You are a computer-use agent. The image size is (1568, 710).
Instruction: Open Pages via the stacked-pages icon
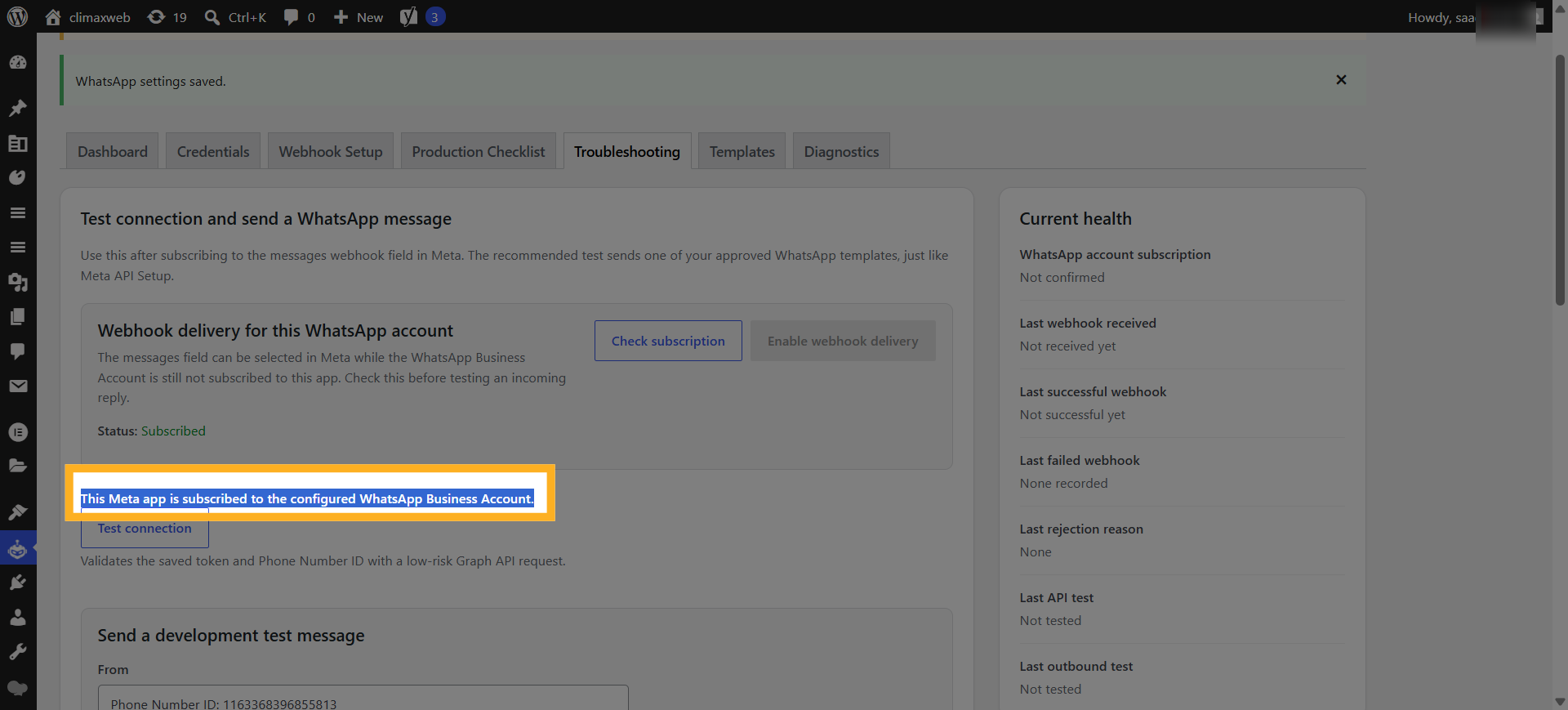17,317
